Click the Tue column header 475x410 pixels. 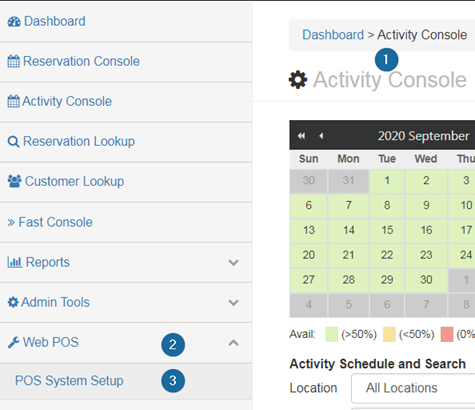point(387,159)
